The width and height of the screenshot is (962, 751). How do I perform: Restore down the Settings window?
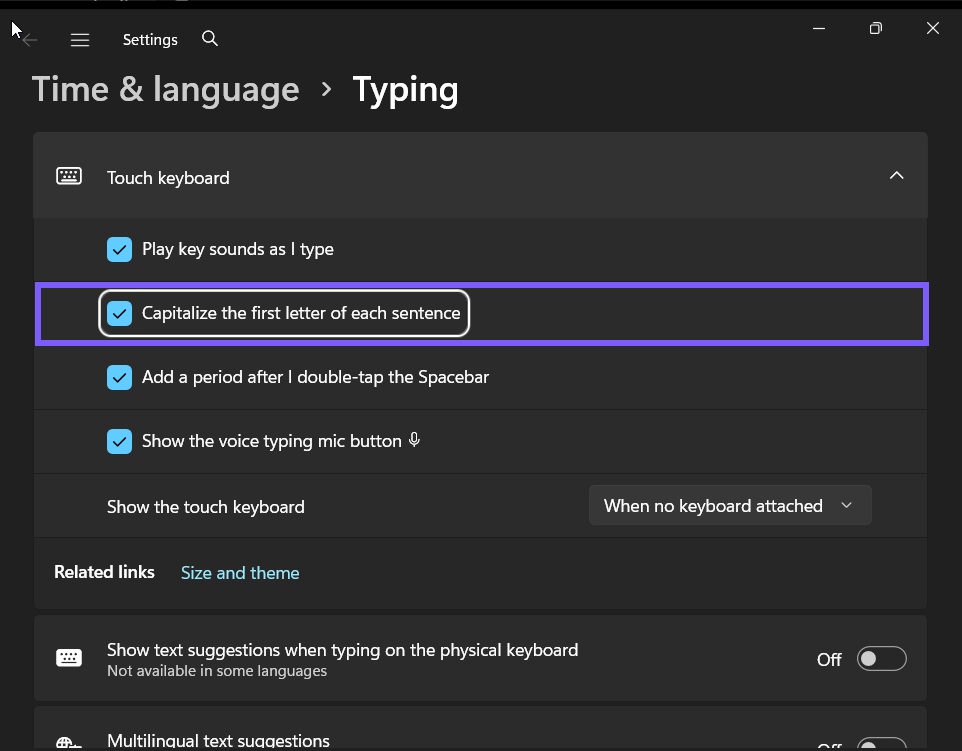[x=875, y=28]
